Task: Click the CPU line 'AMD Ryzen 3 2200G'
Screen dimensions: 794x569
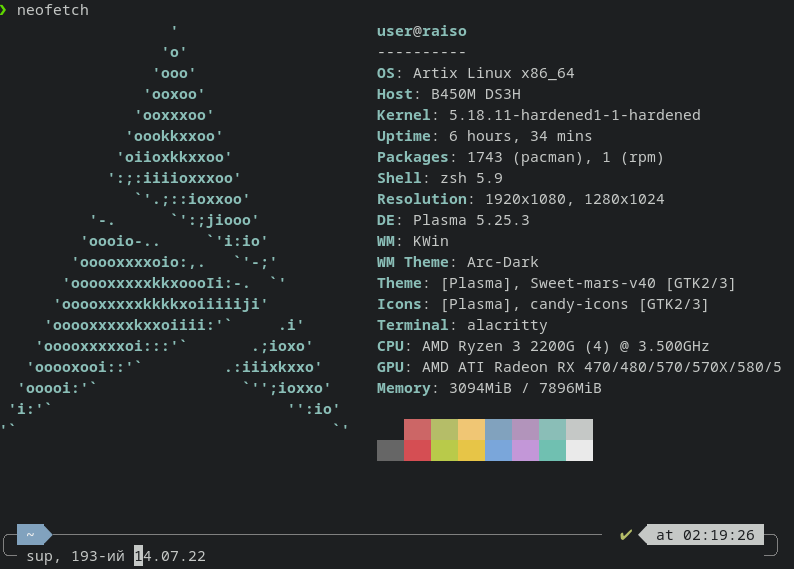Action: click(x=543, y=346)
